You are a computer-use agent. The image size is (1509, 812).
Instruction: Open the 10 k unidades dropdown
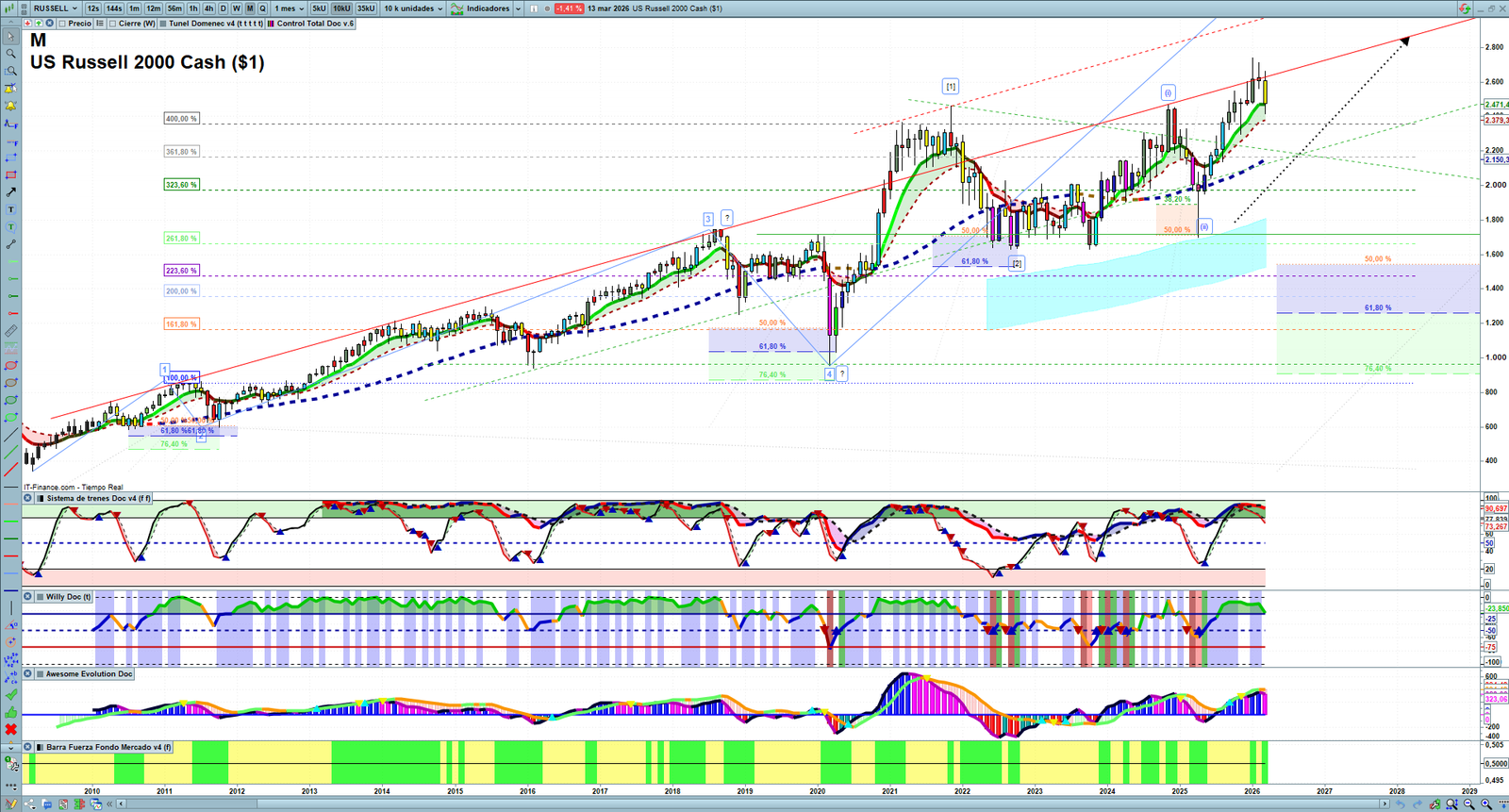413,8
